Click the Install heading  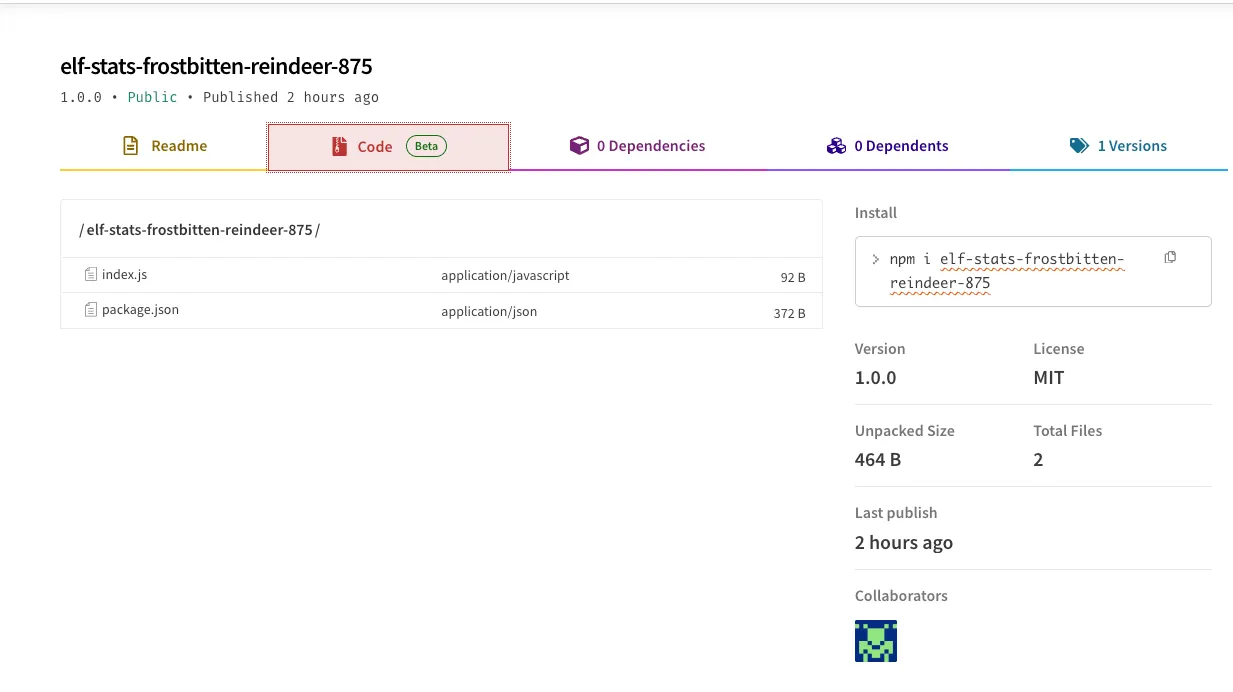tap(876, 213)
